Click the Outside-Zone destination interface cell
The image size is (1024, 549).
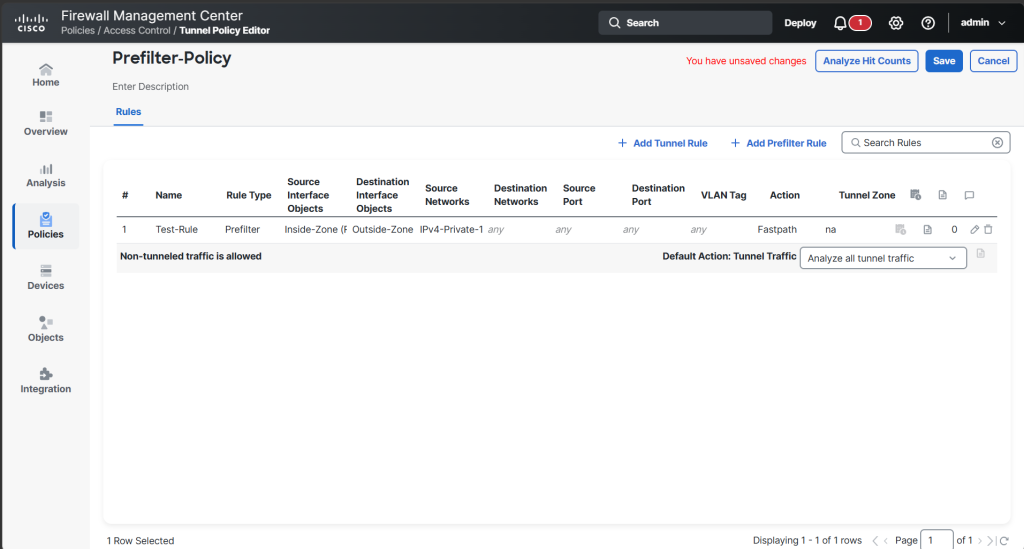tap(383, 229)
